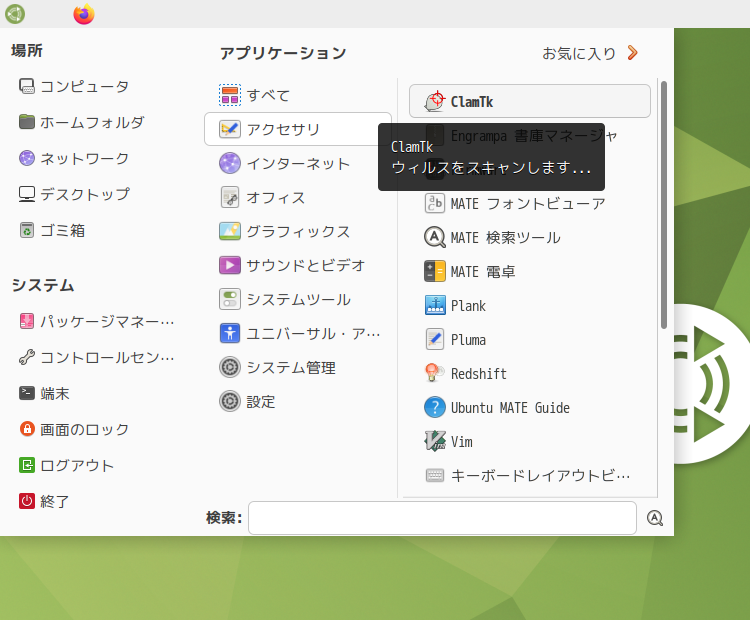Open デスクトップ monitor icon
Viewport: 750px width, 620px height.
click(27, 194)
